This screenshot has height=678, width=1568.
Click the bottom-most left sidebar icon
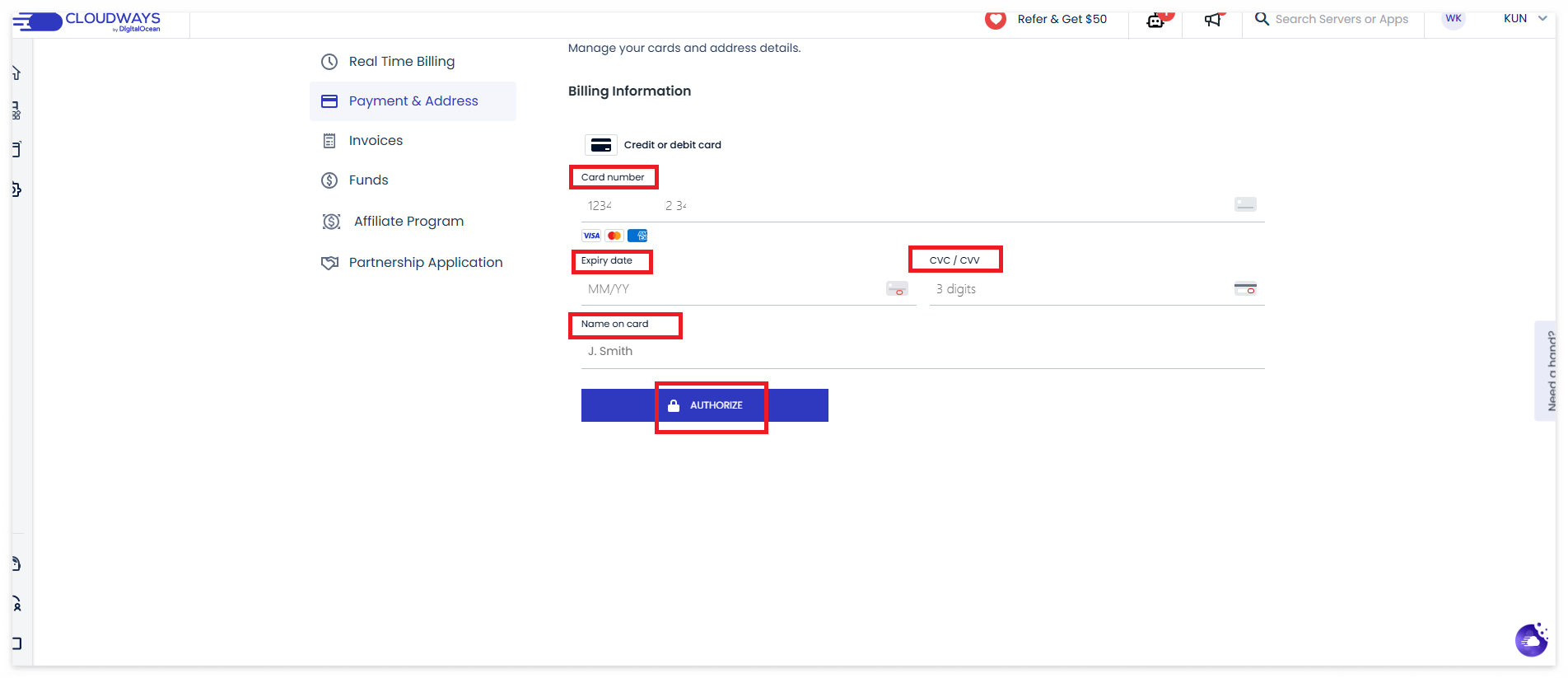tap(16, 643)
